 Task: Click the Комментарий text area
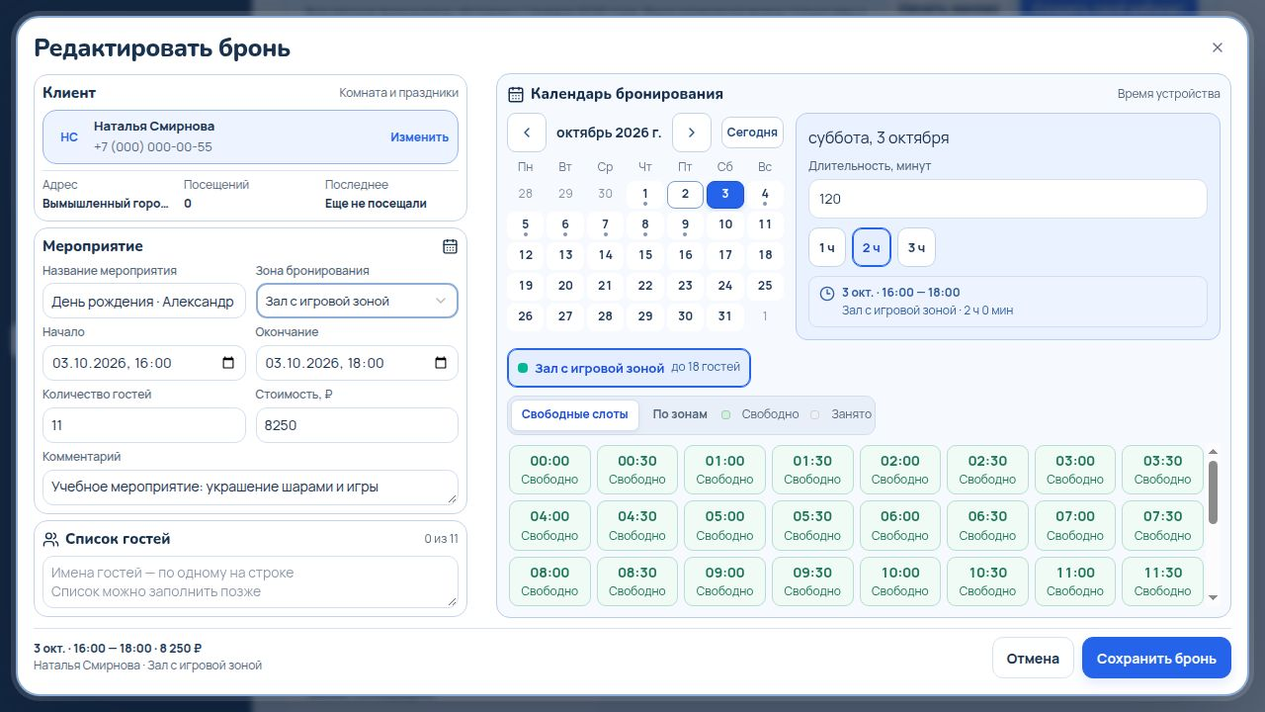click(250, 487)
